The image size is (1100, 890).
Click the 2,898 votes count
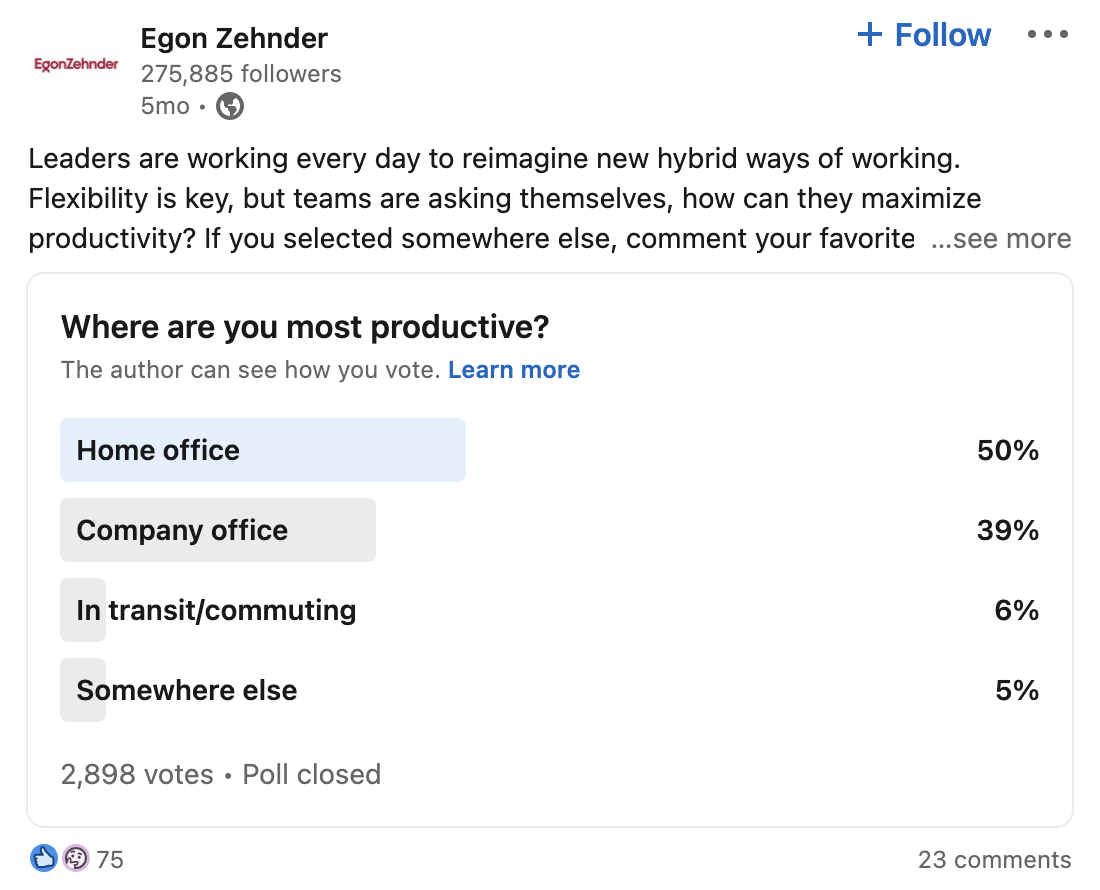(x=137, y=775)
